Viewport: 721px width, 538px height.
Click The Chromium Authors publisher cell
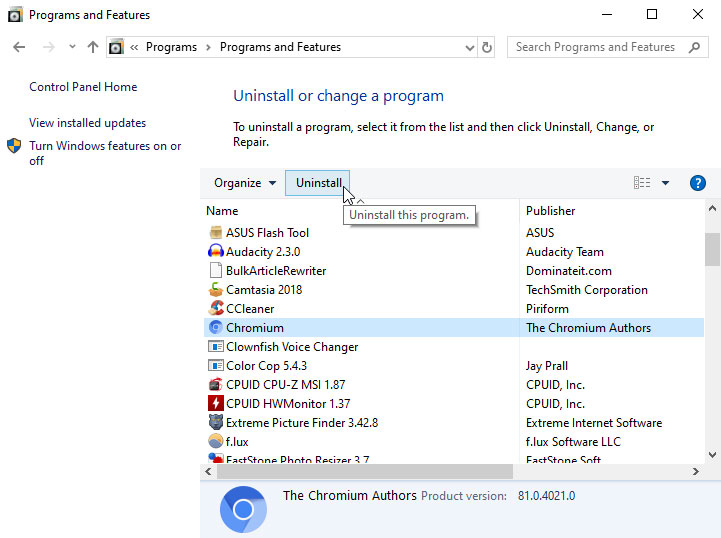(588, 327)
